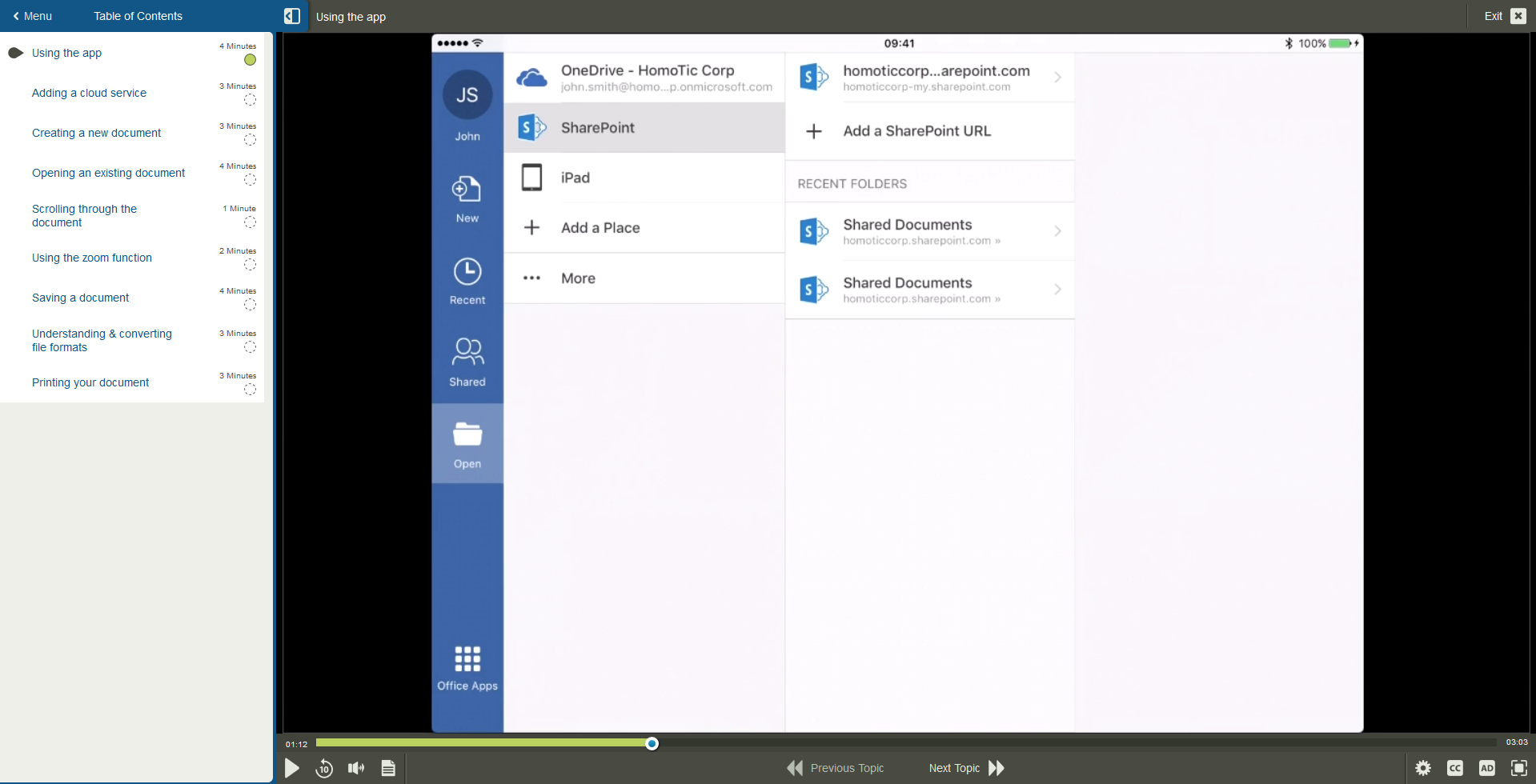
Task: Collapse the Table of Contents sidebar
Action: [x=291, y=16]
